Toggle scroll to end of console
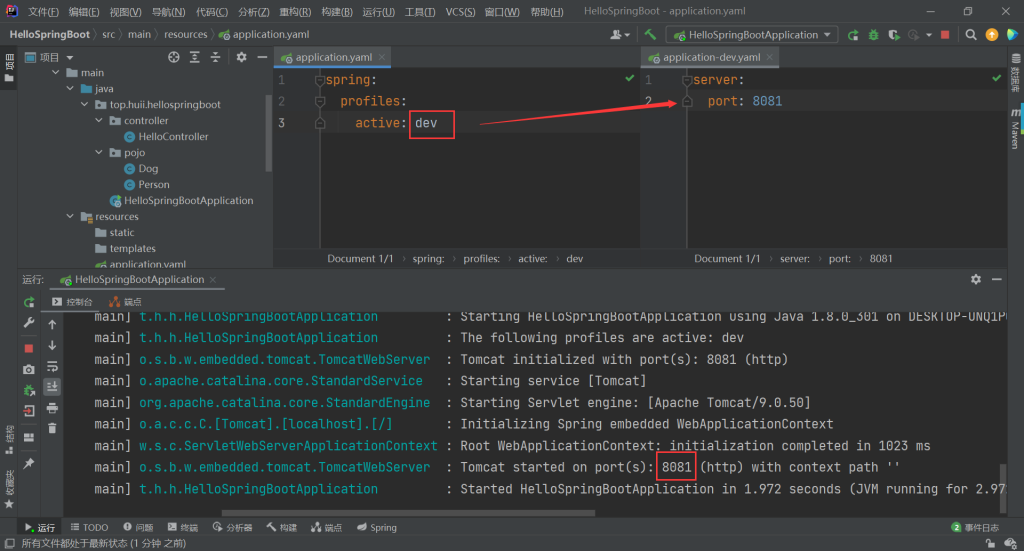1024x551 pixels. pos(52,386)
